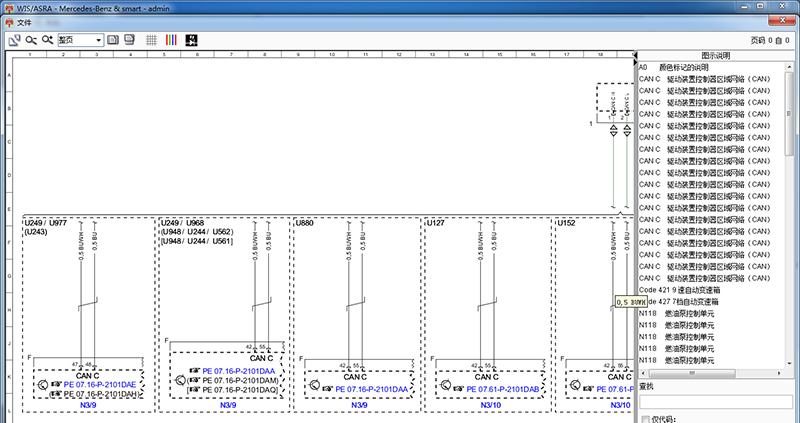The height and width of the screenshot is (423, 800).
Task: Click hand pointer icon beside PE 07.61-P-2101DAB
Action: 459,389
